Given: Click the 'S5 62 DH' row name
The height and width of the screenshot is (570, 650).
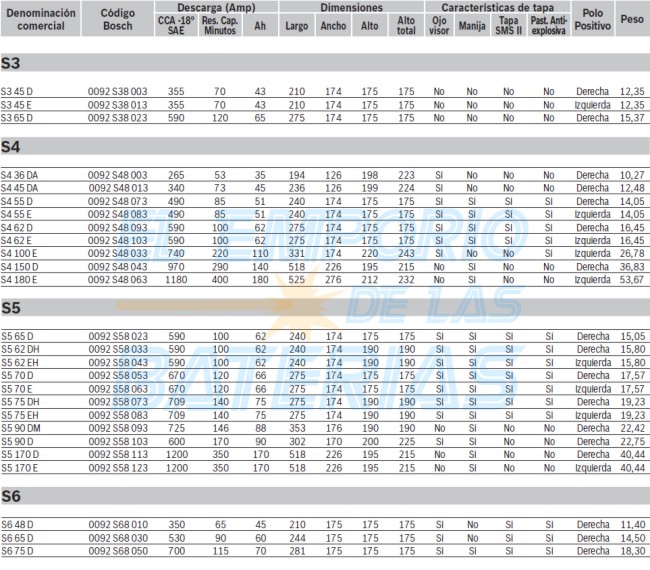Looking at the screenshot, I should (20, 349).
